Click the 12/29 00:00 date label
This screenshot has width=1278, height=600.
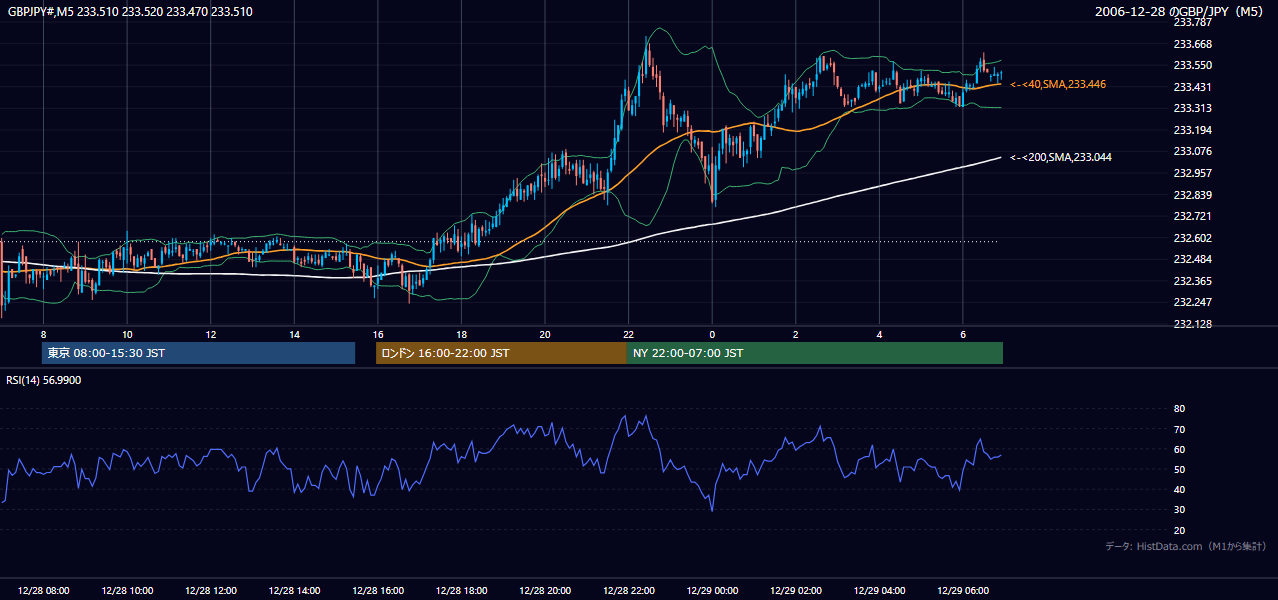click(712, 591)
